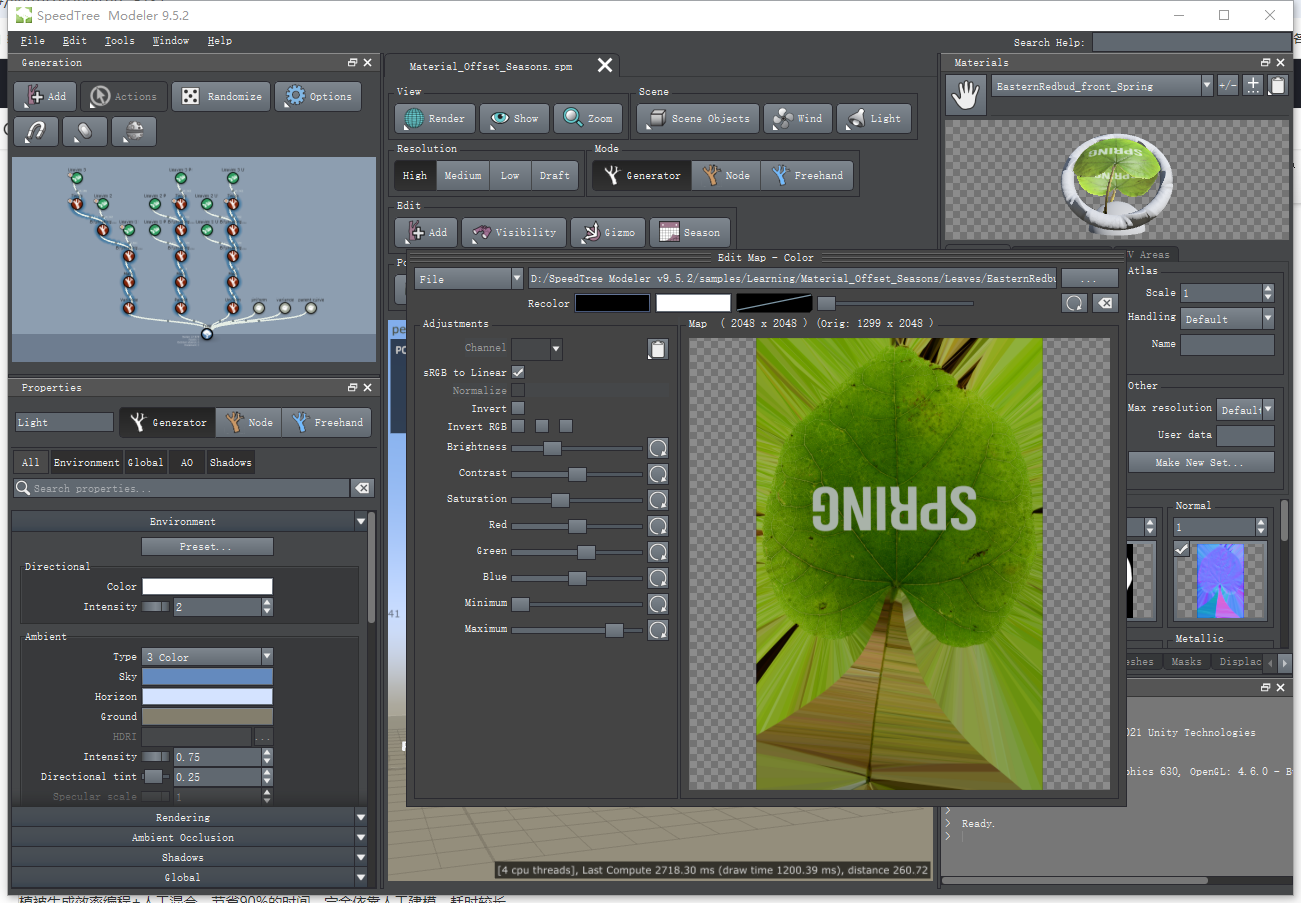Click the Search Help input field
This screenshot has height=903, width=1301.
click(1191, 42)
